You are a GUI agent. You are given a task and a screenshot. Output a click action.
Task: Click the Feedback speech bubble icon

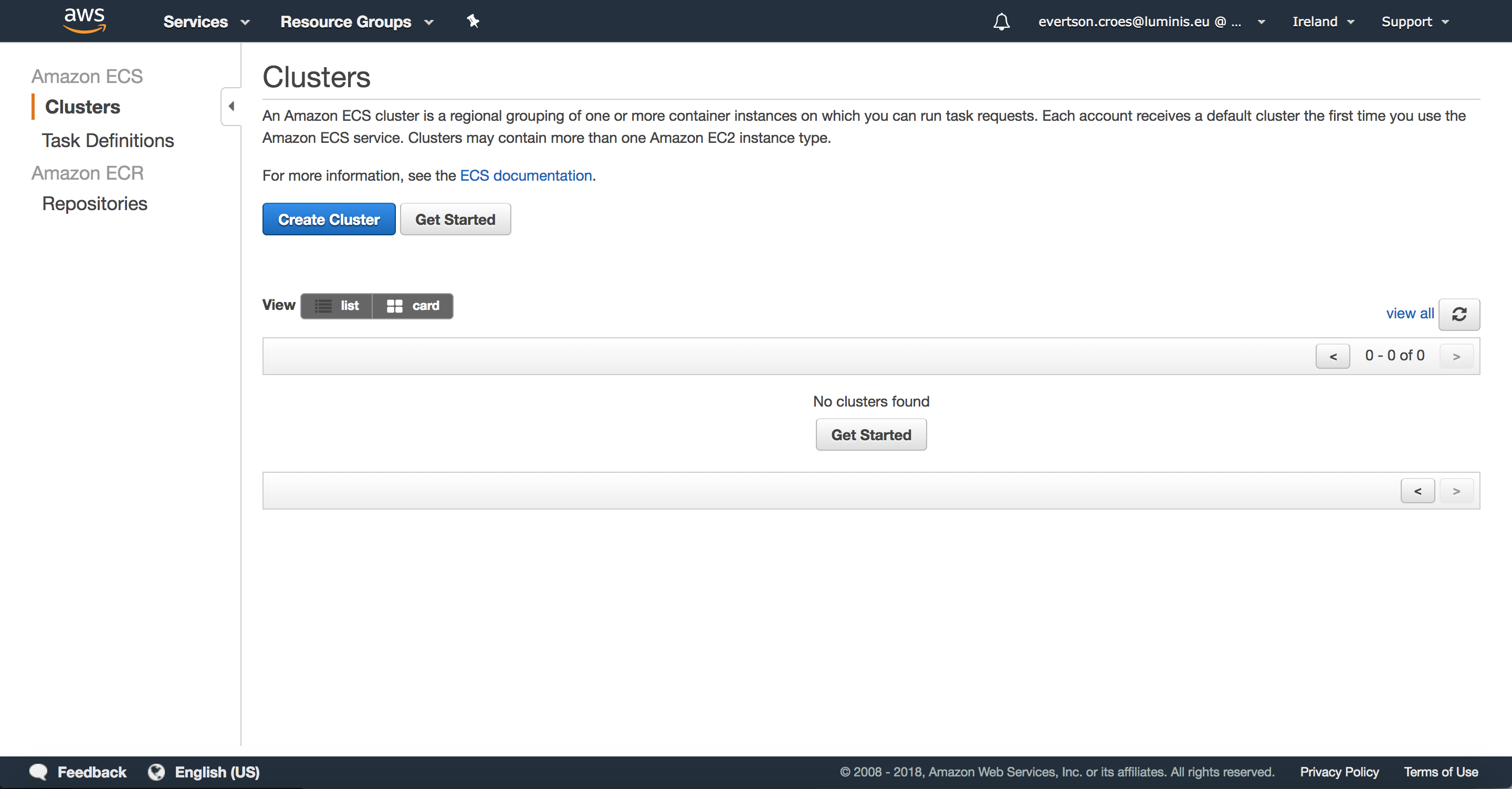pos(39,771)
